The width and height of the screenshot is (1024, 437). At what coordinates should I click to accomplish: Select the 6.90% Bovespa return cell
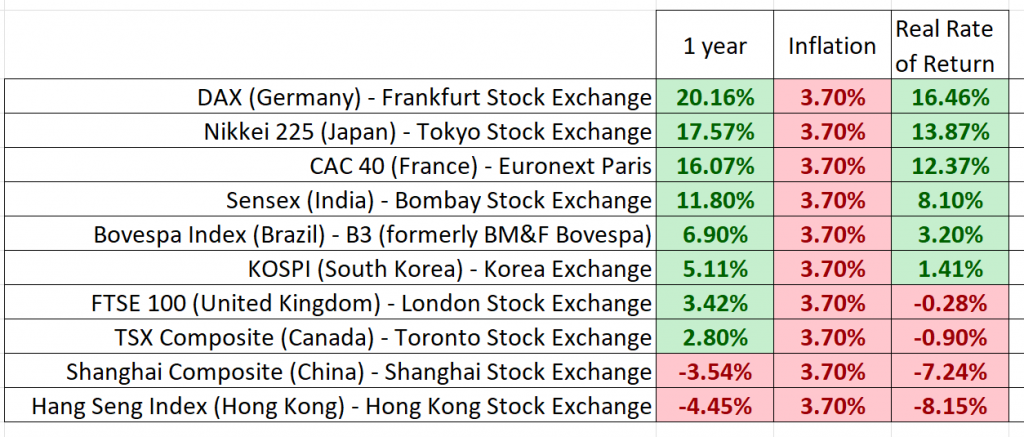point(714,234)
